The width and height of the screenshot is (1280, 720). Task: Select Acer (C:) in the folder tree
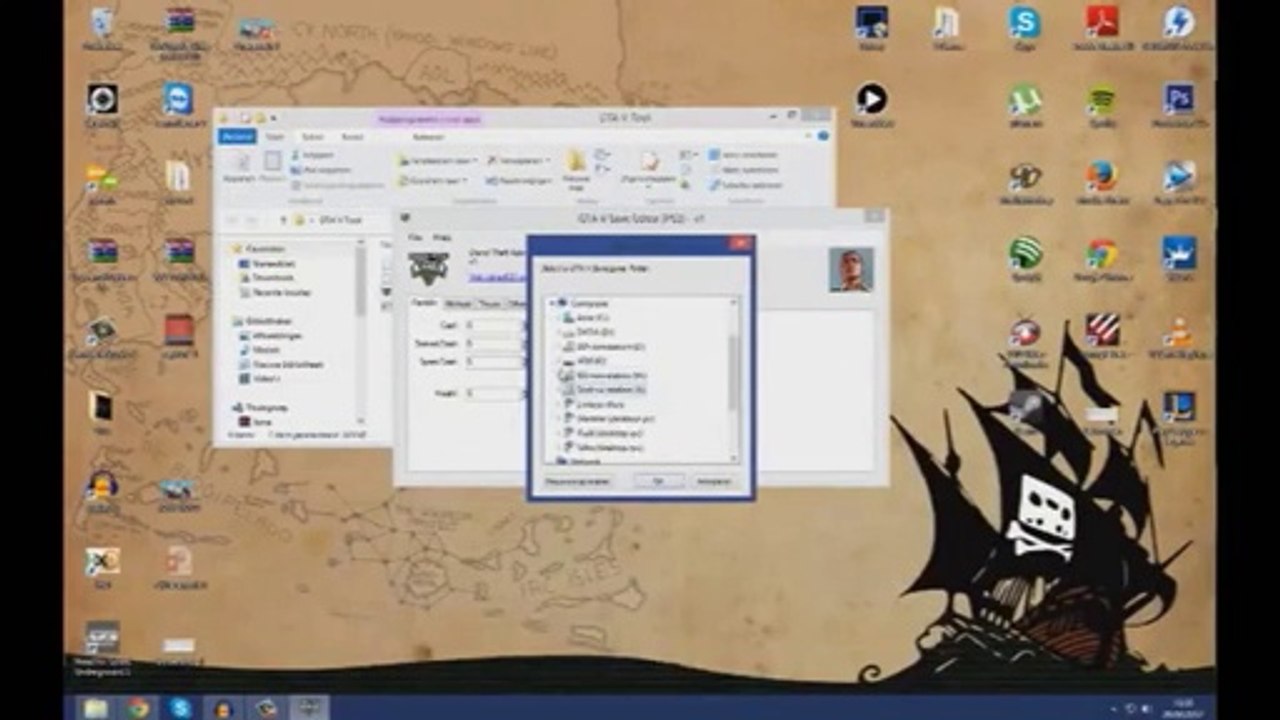(585, 317)
